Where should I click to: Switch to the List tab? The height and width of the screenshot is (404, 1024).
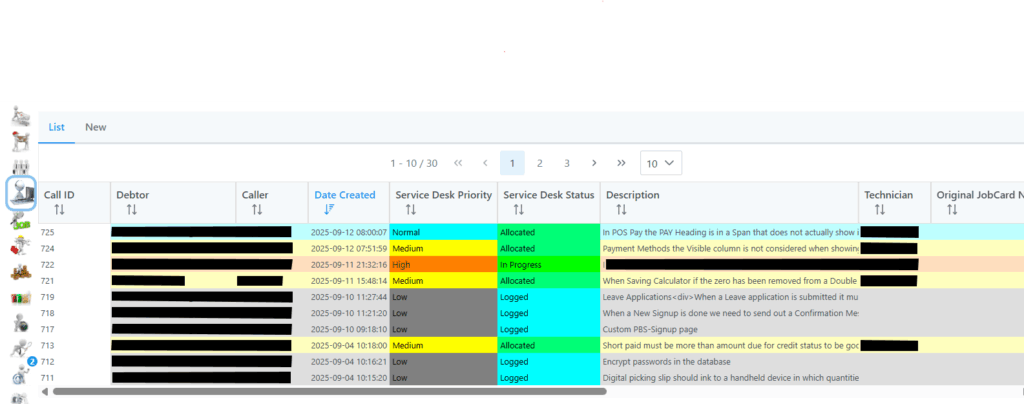57,128
